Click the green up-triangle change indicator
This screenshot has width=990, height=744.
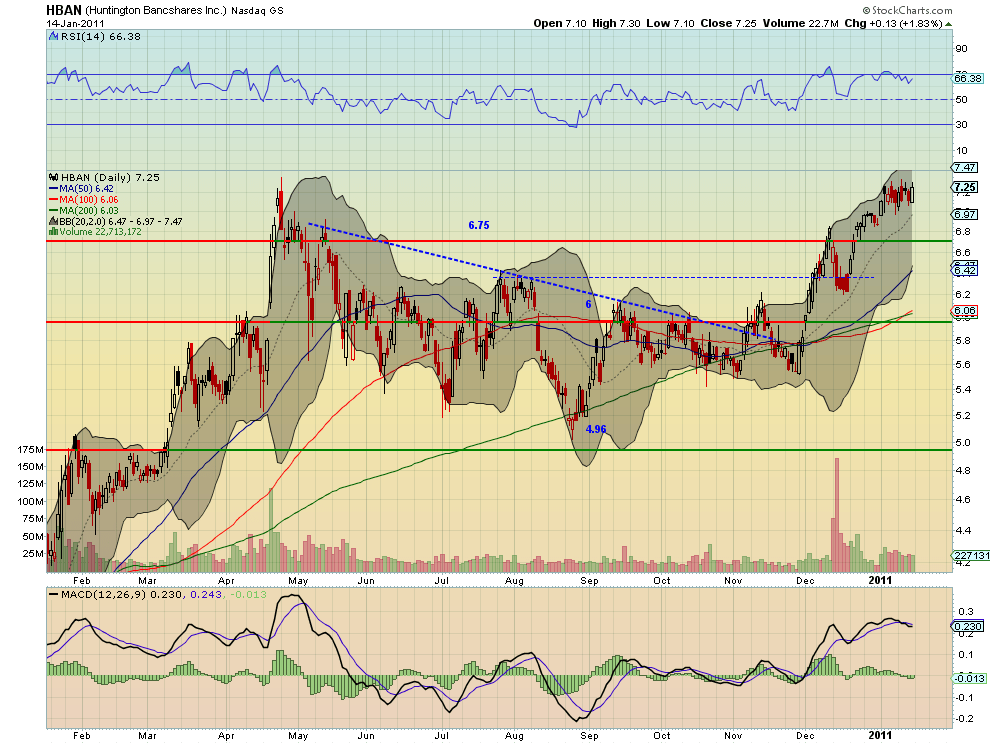pyautogui.click(x=948, y=23)
